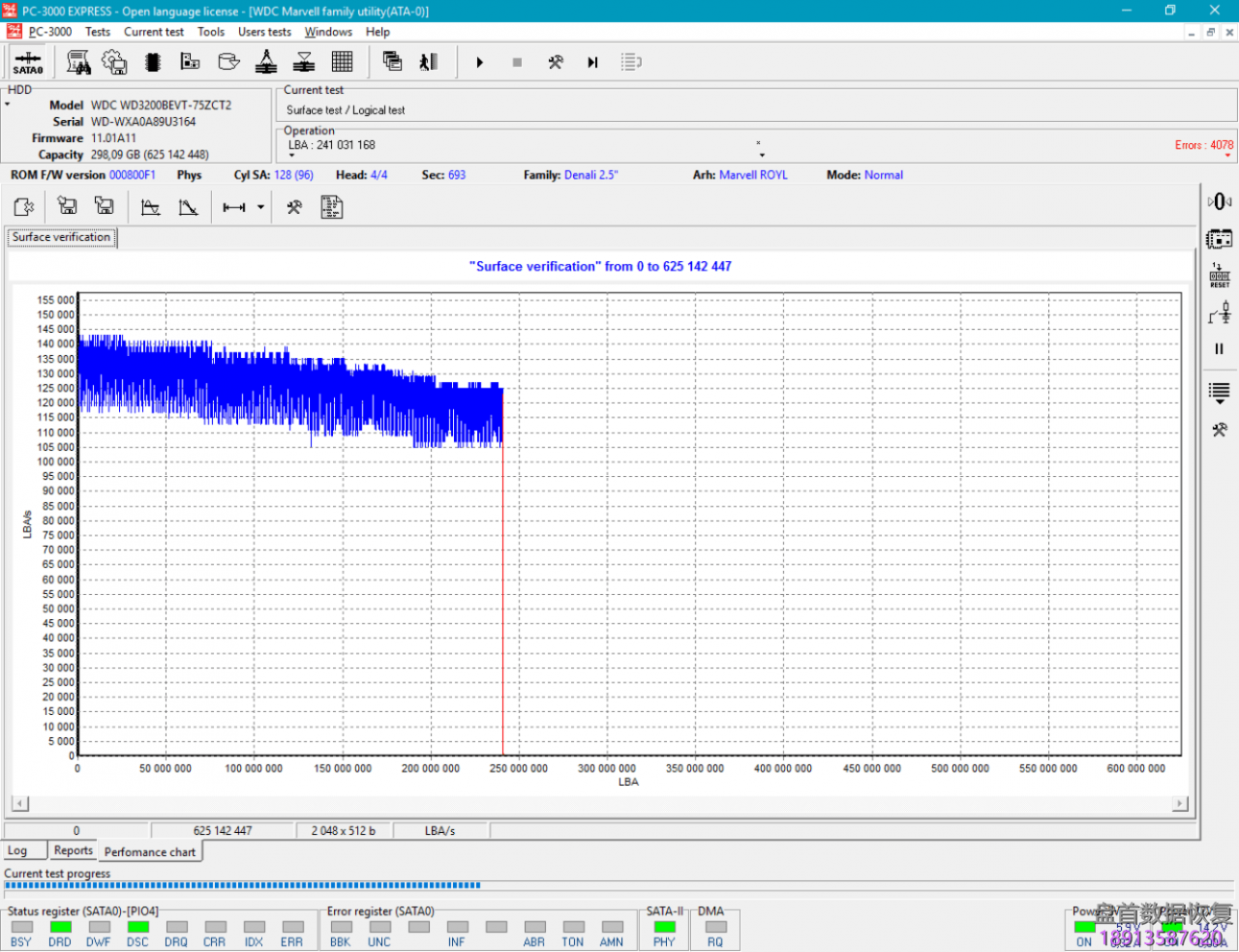Toggle the PHY SATA-II indicator
This screenshot has height=952, width=1239.
(664, 928)
